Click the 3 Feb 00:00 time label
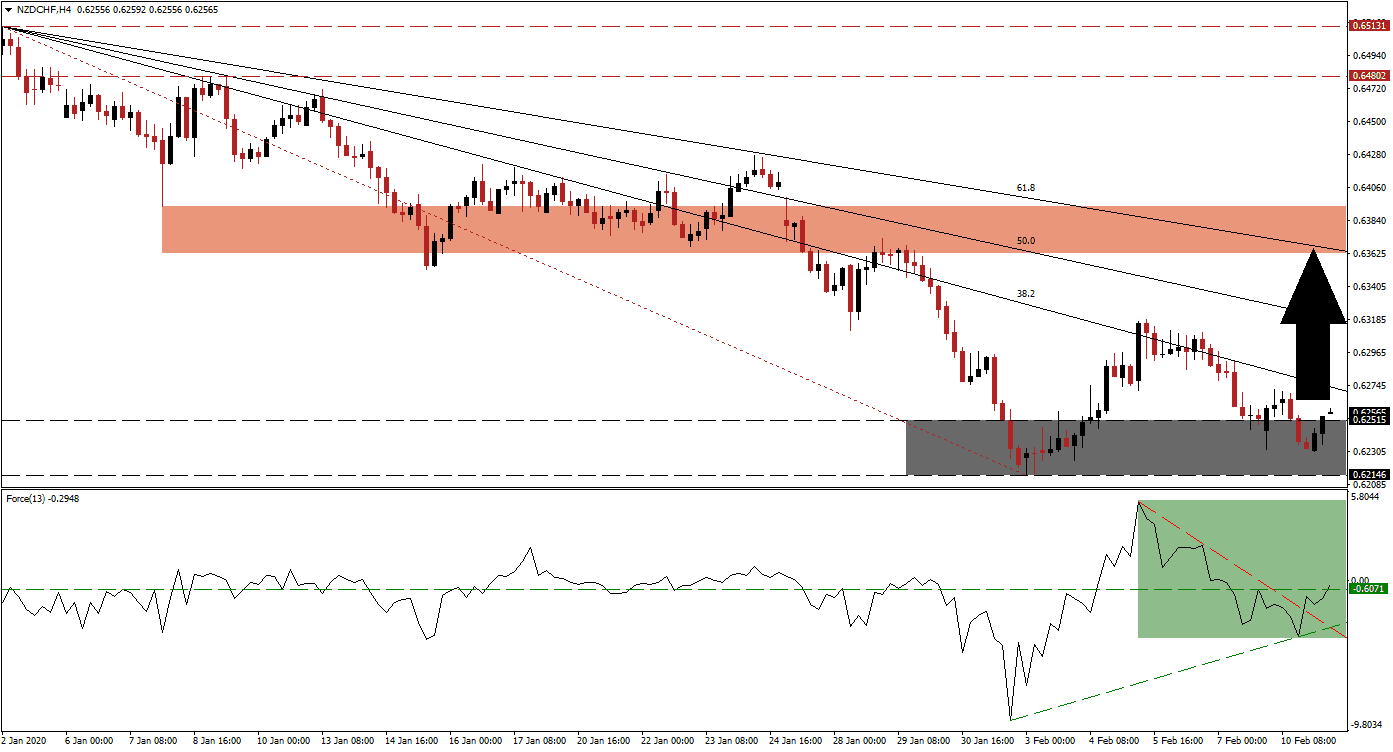The height and width of the screenshot is (752, 1393). (x=1051, y=741)
